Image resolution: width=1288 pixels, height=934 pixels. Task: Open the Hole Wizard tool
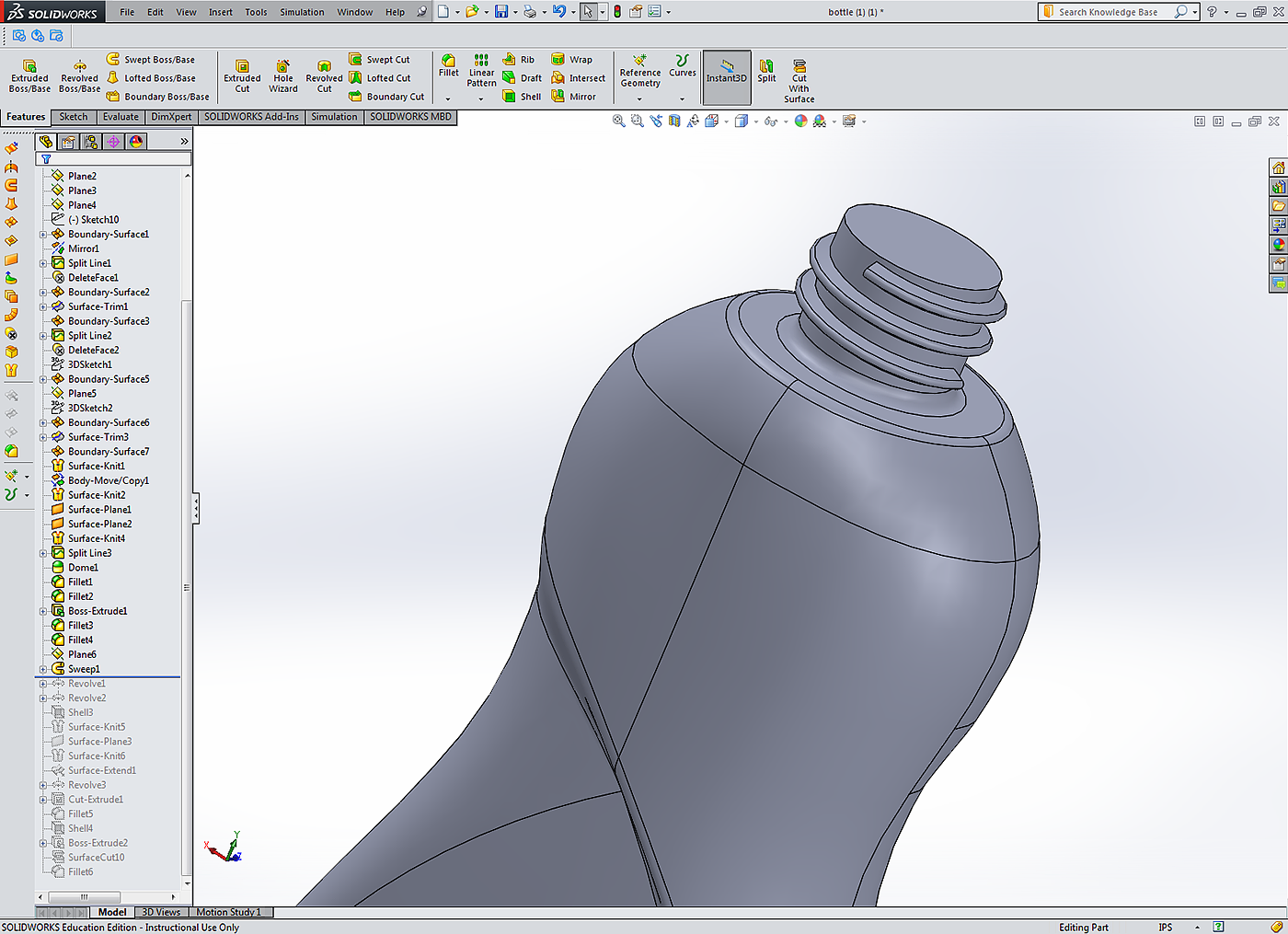coord(283,75)
